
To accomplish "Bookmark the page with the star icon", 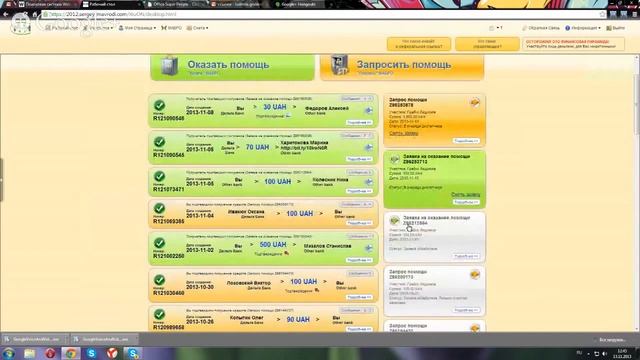I will click(602, 14).
